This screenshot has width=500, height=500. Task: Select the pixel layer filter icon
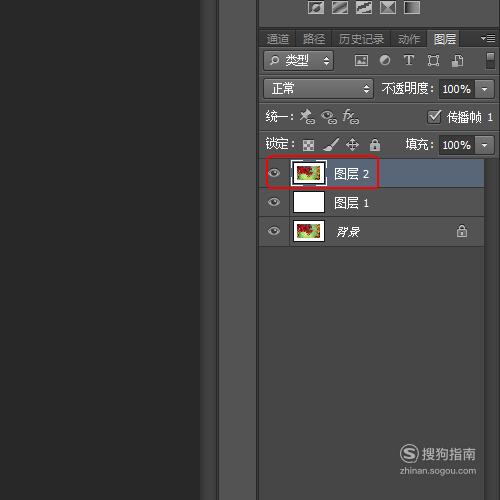point(361,61)
